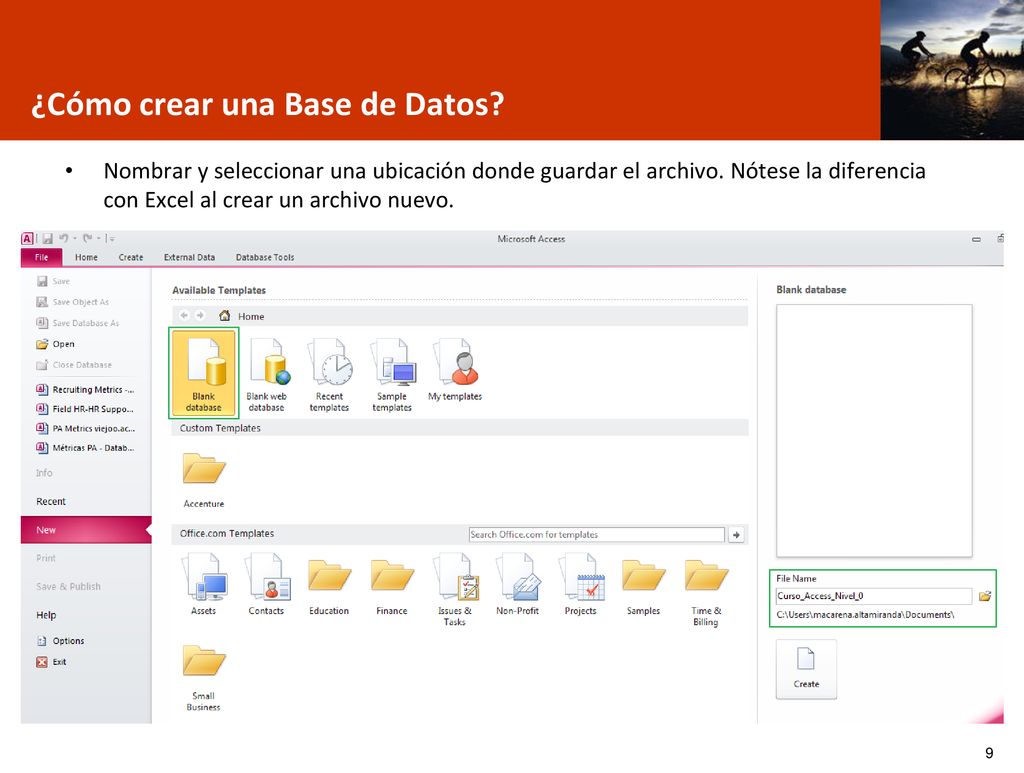Open the customize quick access toolbar dropdown
The image size is (1024, 773).
pyautogui.click(x=112, y=239)
